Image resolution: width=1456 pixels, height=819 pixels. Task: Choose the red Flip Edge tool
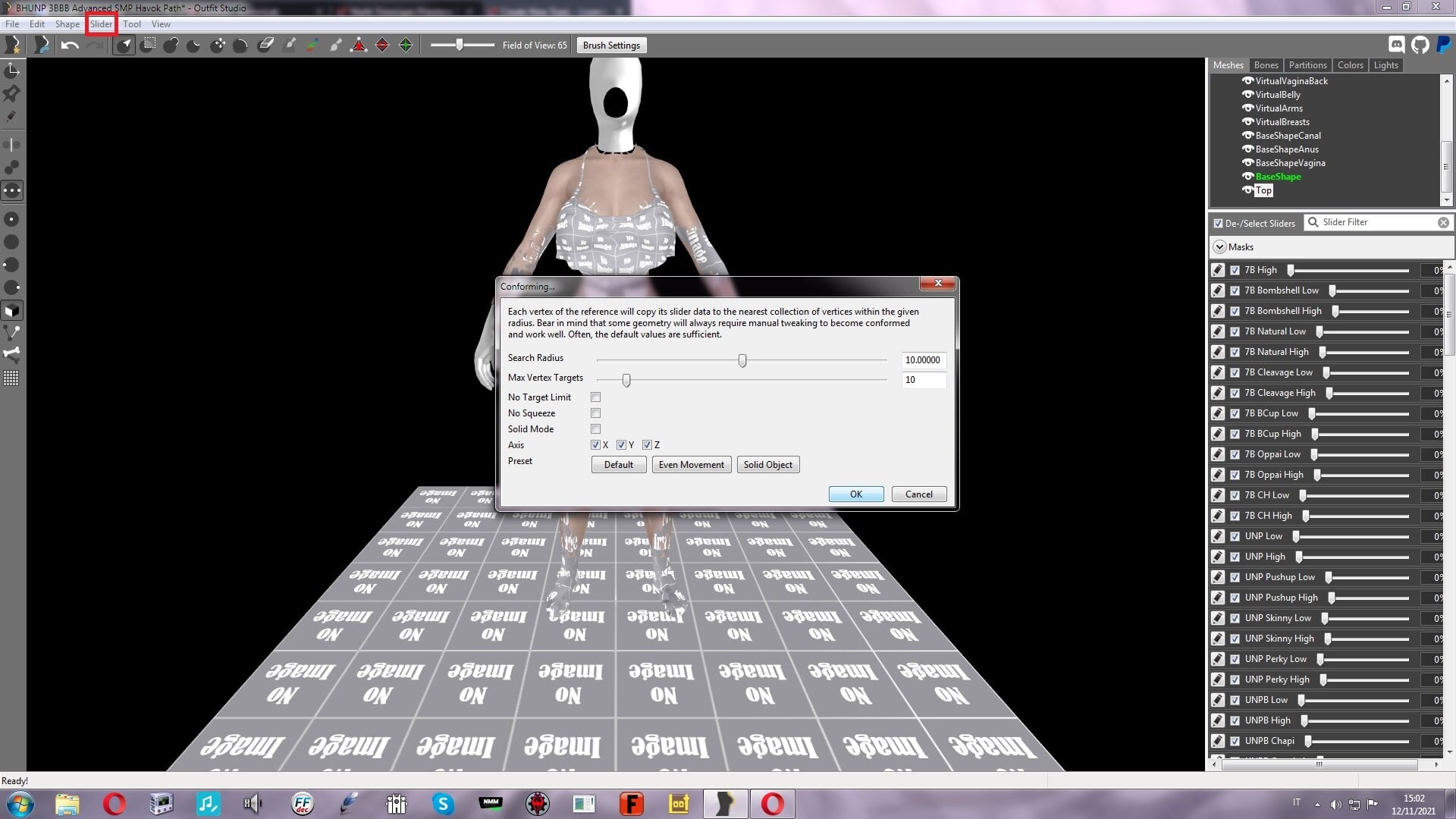(382, 45)
